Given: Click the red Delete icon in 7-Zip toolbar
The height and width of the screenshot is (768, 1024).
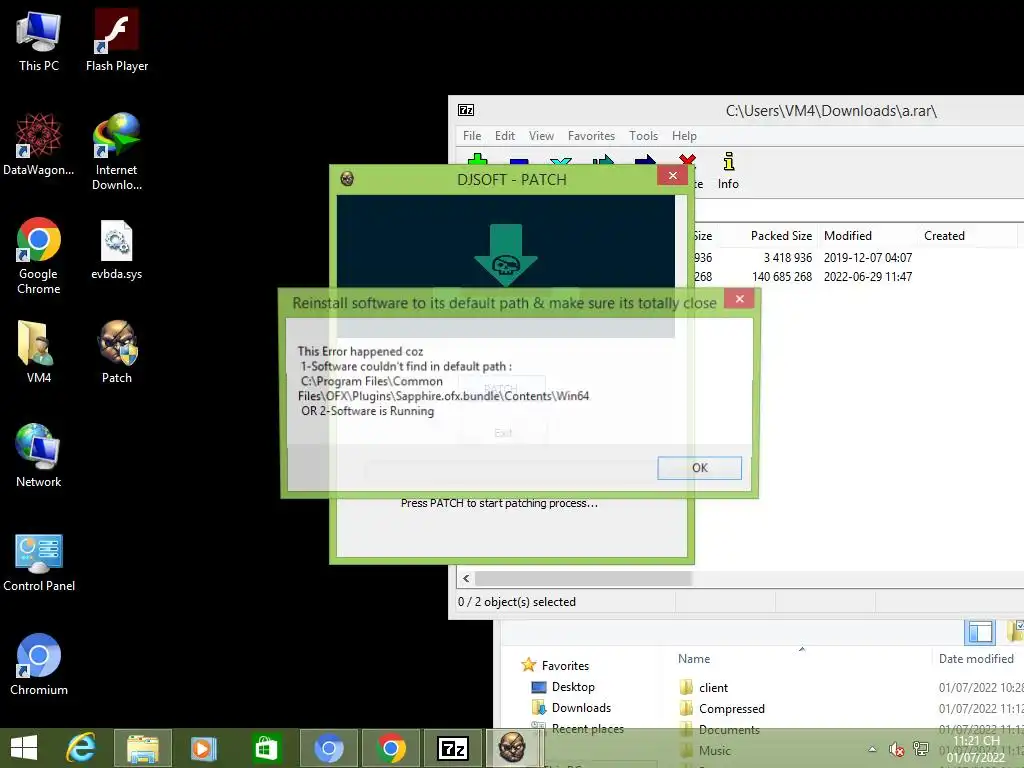Looking at the screenshot, I should 687,161.
